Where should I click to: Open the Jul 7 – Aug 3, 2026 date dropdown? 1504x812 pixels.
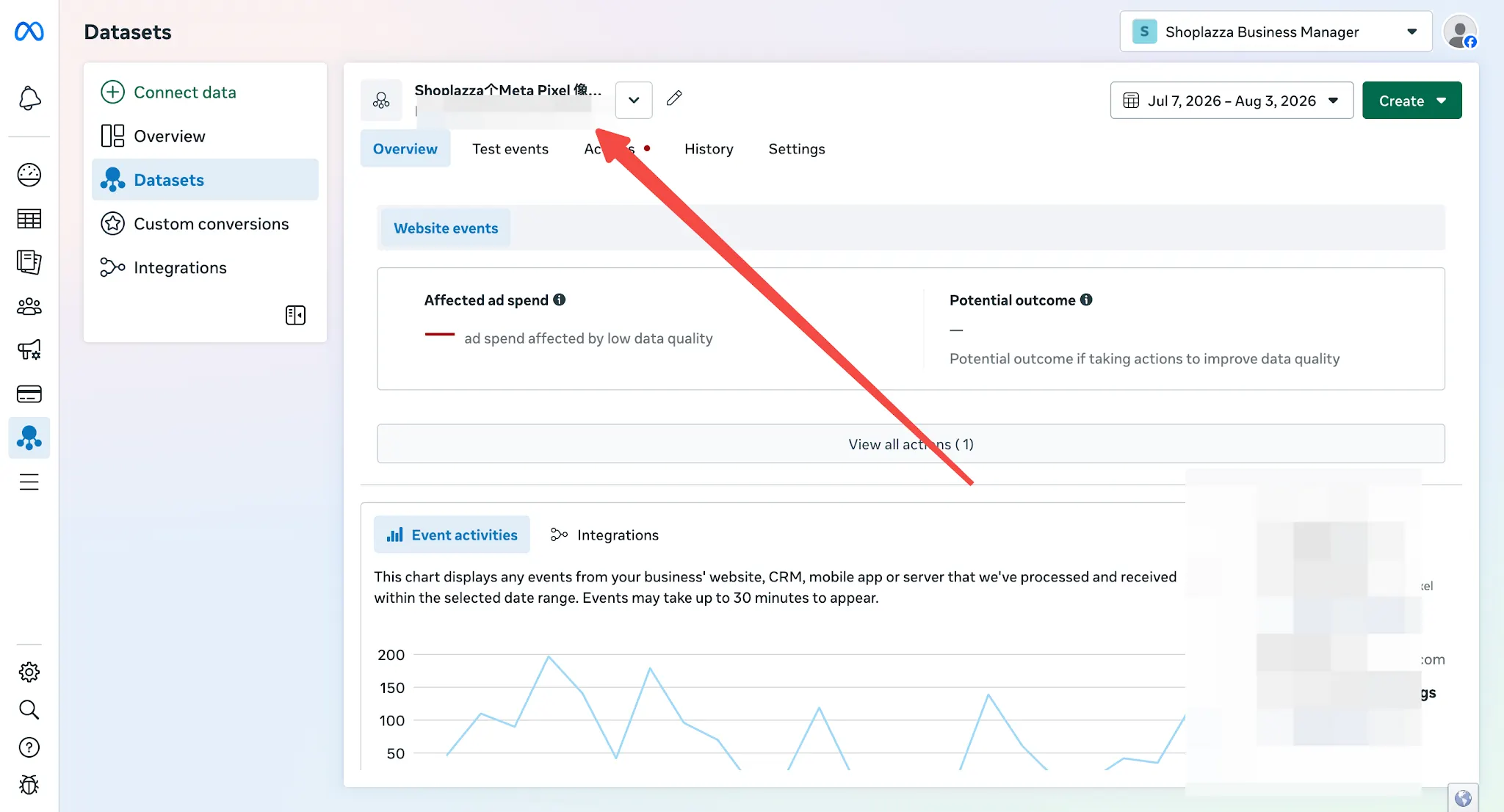point(1232,101)
